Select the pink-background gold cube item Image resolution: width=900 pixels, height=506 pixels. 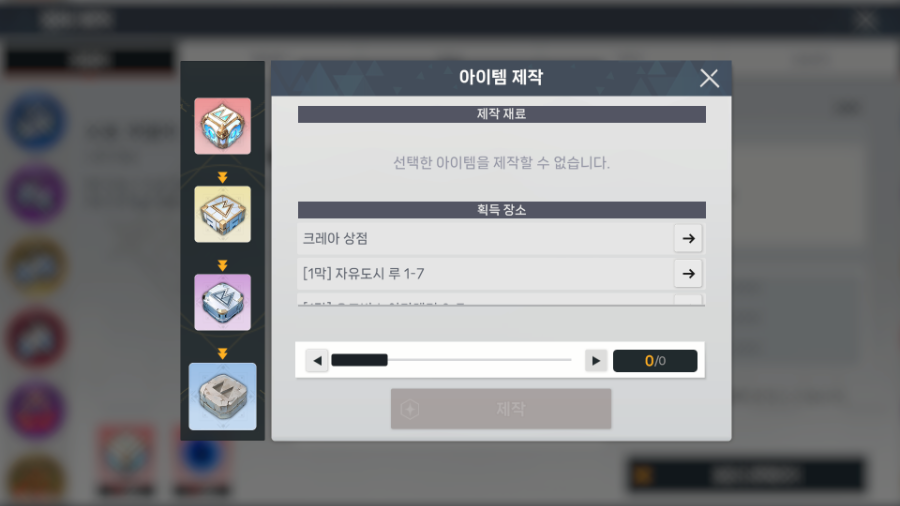pyautogui.click(x=222, y=126)
